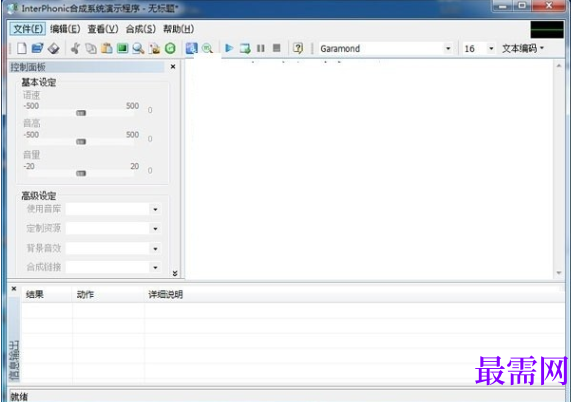587x402 pixels.
Task: Toggle the blue control panel view icon
Action: point(191,48)
